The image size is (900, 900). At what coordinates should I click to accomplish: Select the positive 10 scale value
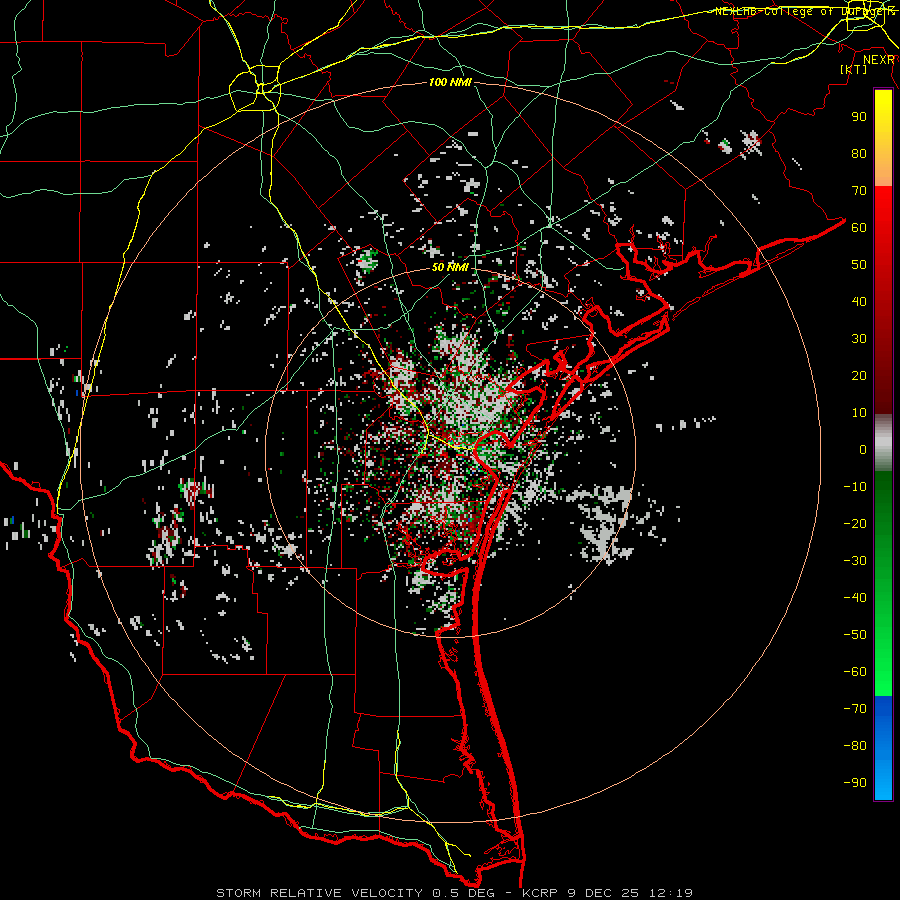[859, 413]
